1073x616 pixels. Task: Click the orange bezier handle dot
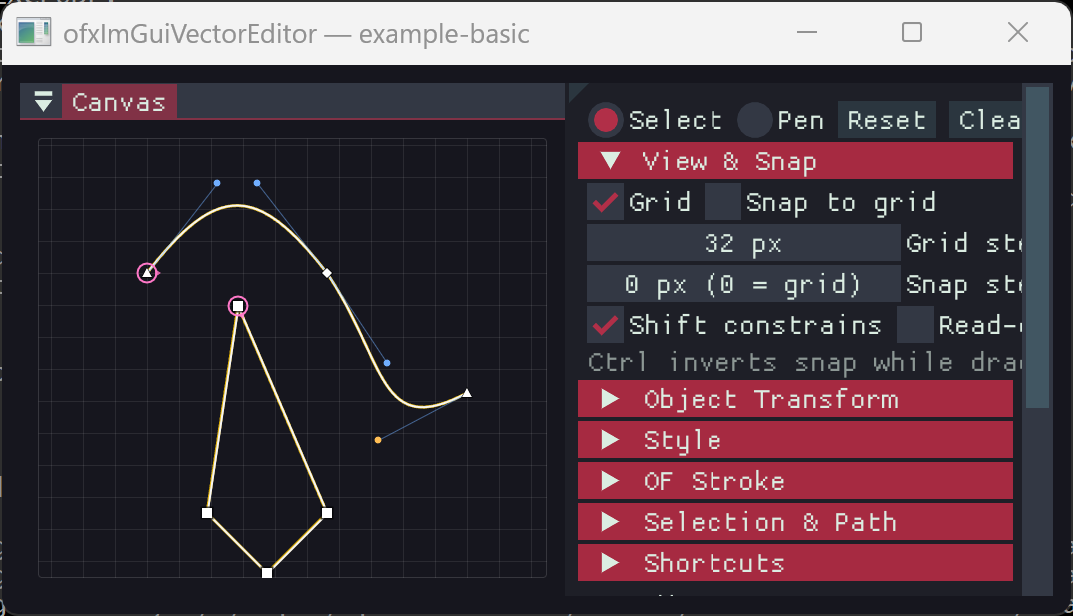[378, 440]
